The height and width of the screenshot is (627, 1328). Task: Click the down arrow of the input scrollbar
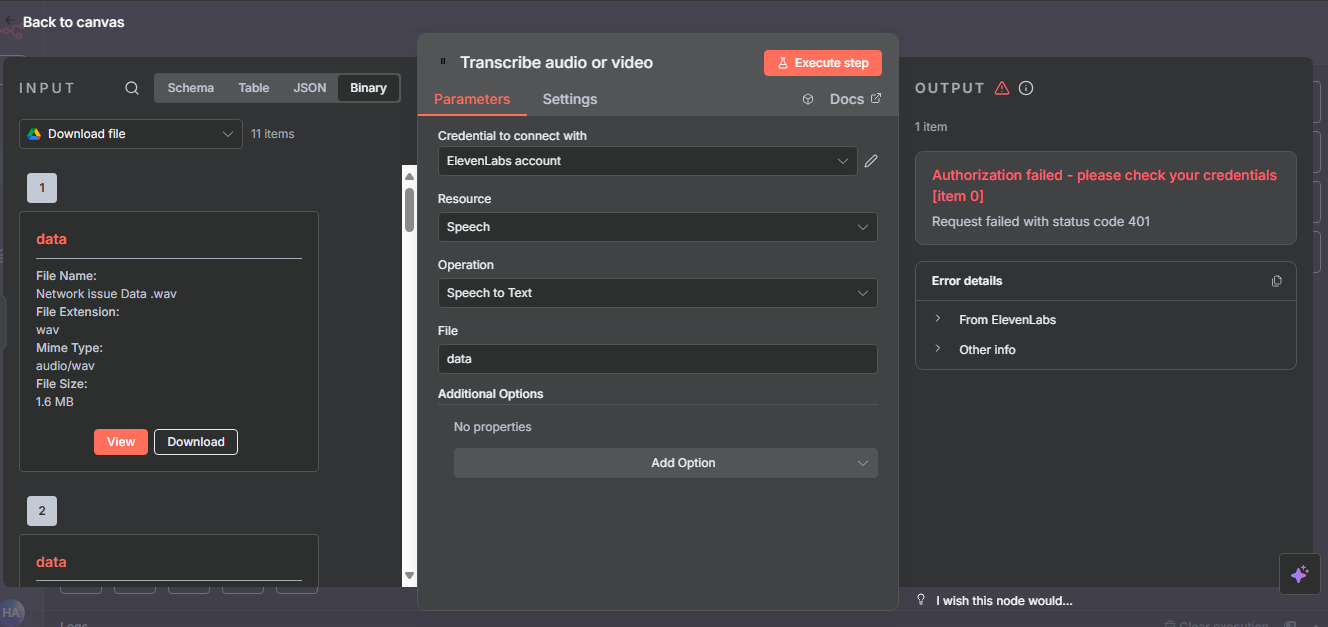pos(409,575)
